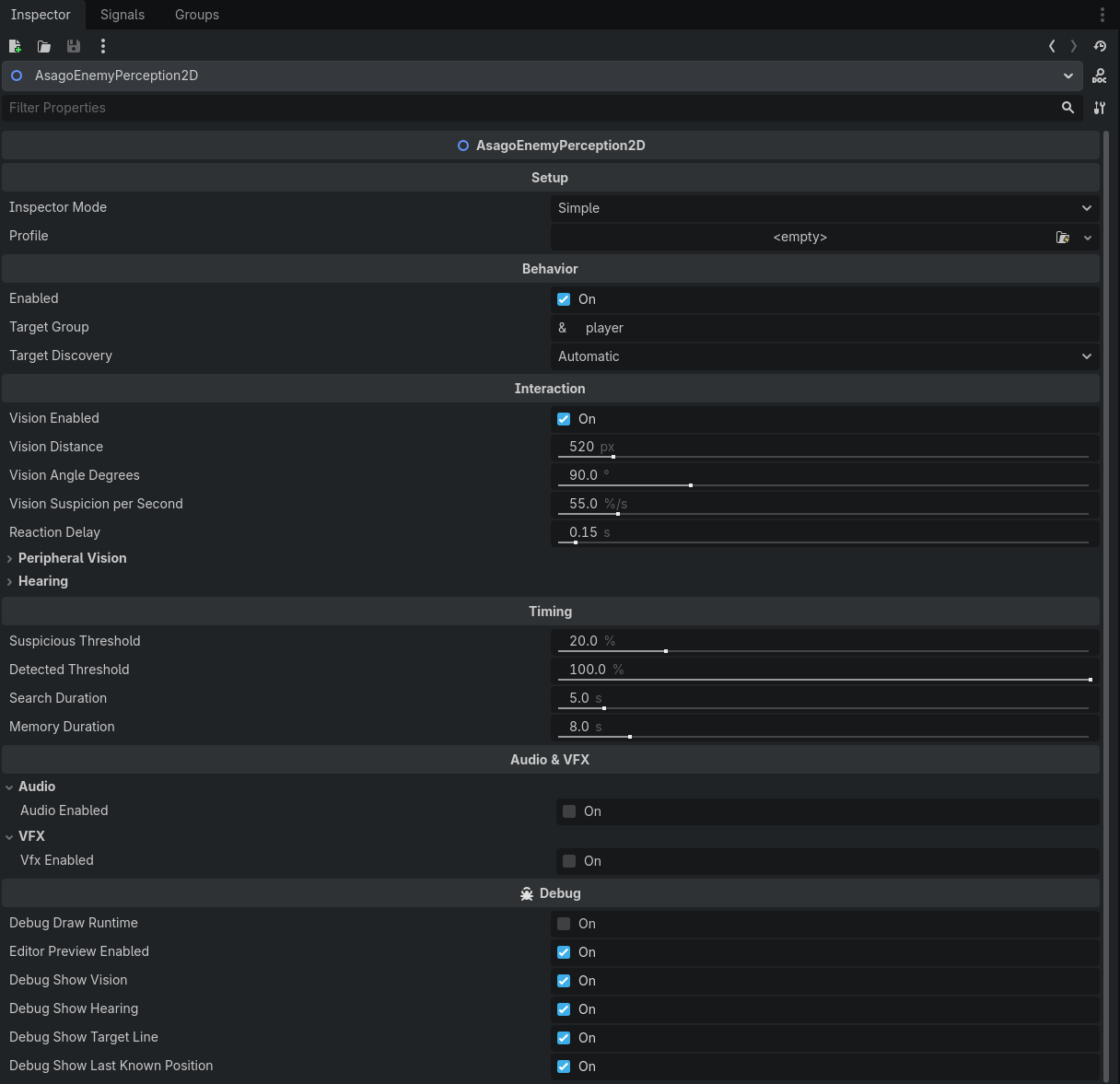Click the bug icon in Debug section

coord(527,894)
